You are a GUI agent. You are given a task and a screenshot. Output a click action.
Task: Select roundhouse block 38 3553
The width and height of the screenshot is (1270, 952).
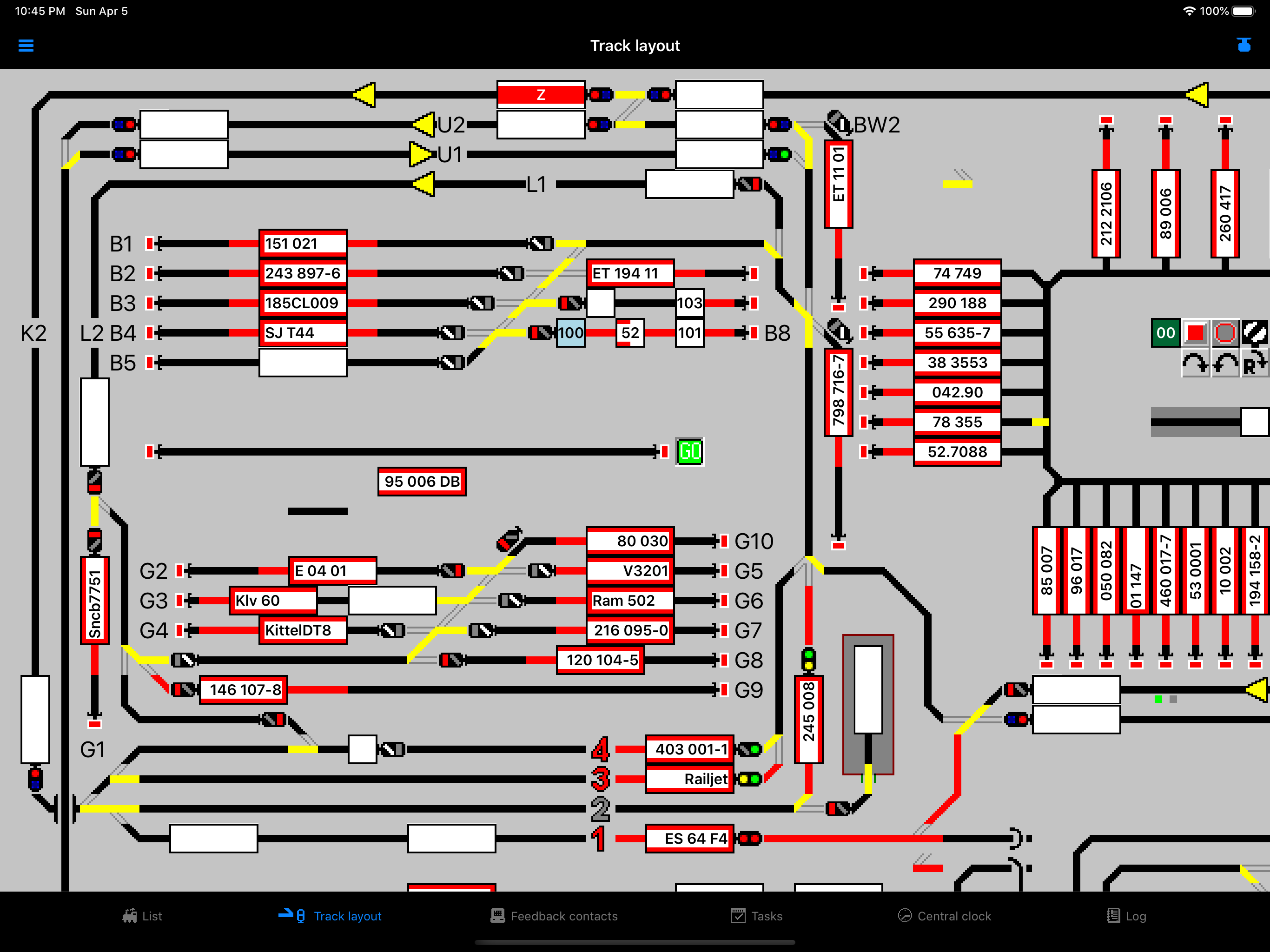958,363
